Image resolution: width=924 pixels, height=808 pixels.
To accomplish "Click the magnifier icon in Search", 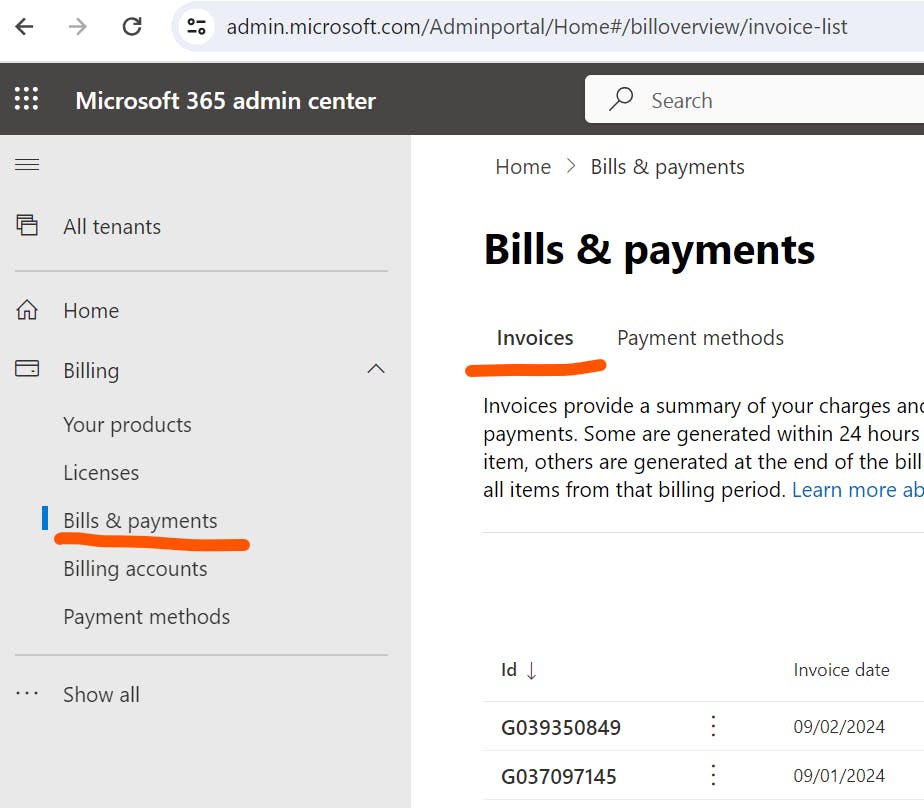I will point(621,99).
